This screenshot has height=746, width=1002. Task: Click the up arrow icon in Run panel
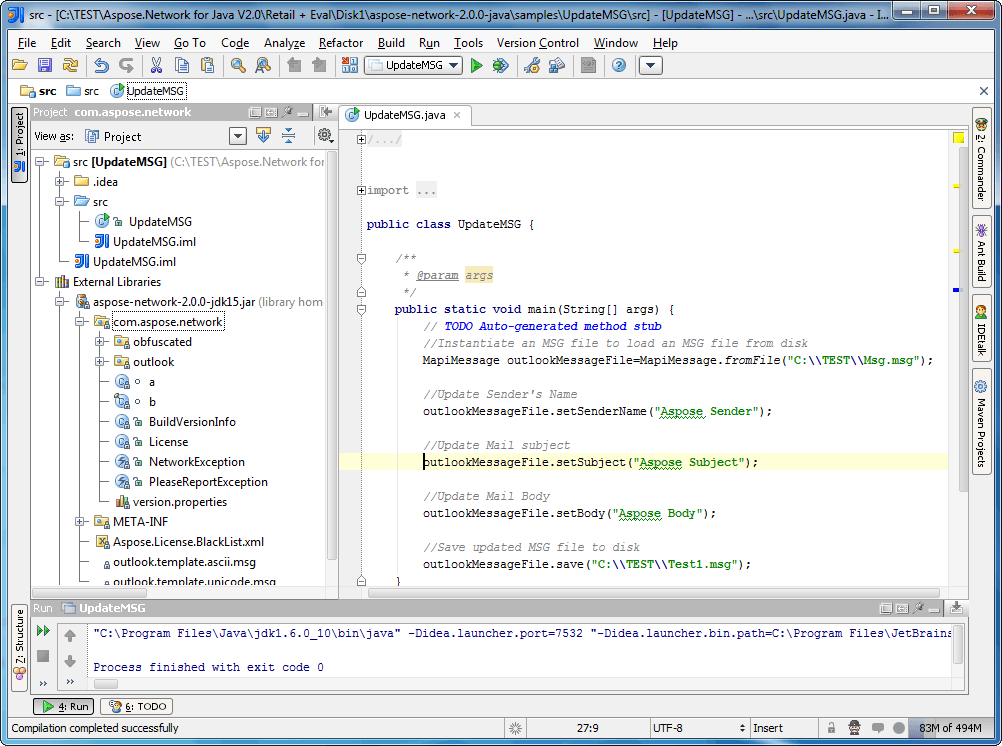(x=70, y=635)
